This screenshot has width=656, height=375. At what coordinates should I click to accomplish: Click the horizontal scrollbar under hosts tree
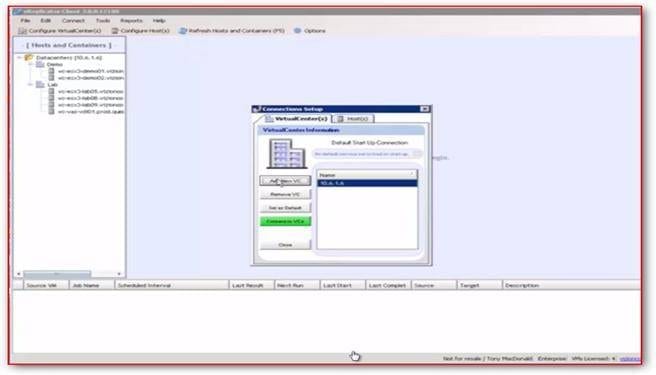coord(69,274)
